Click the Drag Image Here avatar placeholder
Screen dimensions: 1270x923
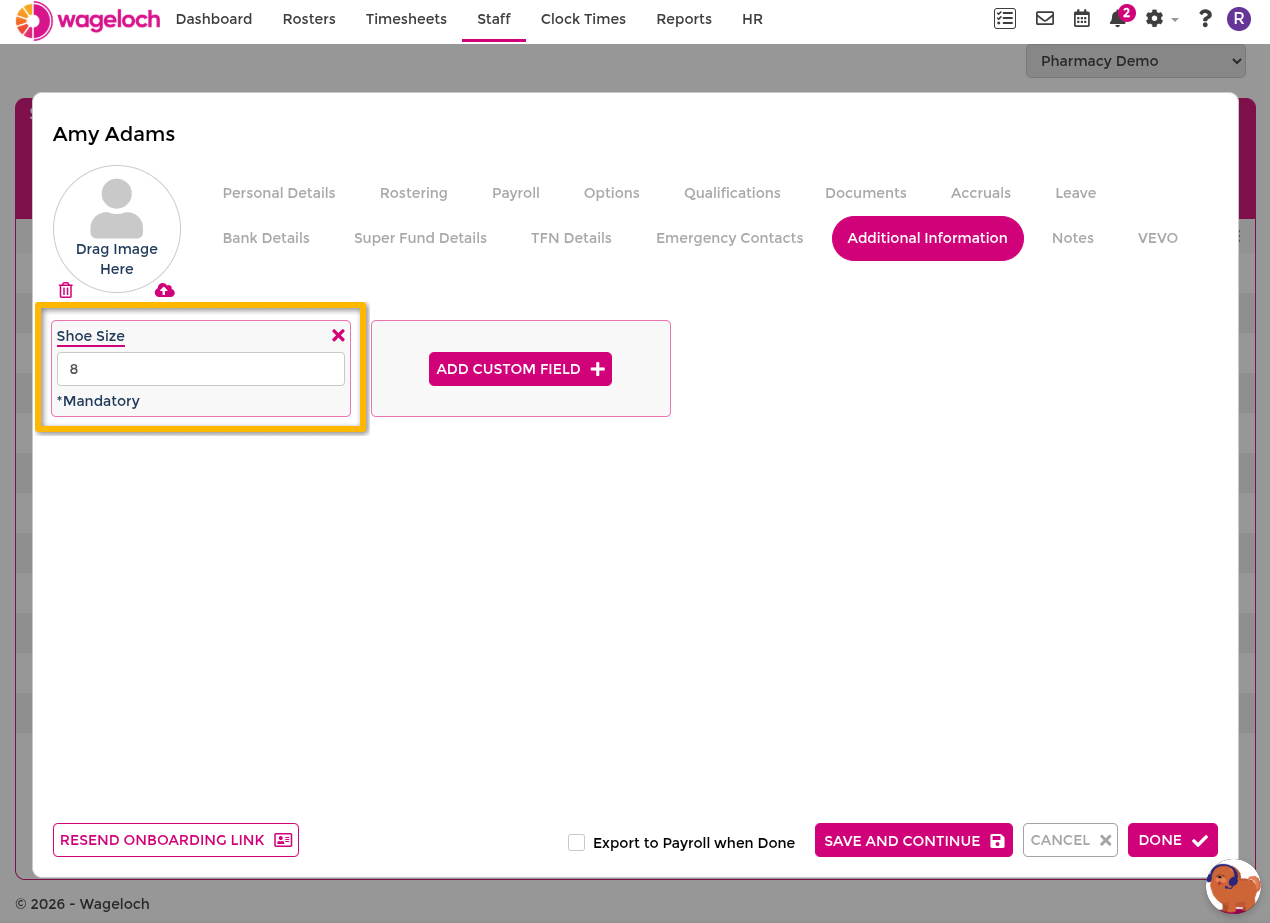(117, 229)
